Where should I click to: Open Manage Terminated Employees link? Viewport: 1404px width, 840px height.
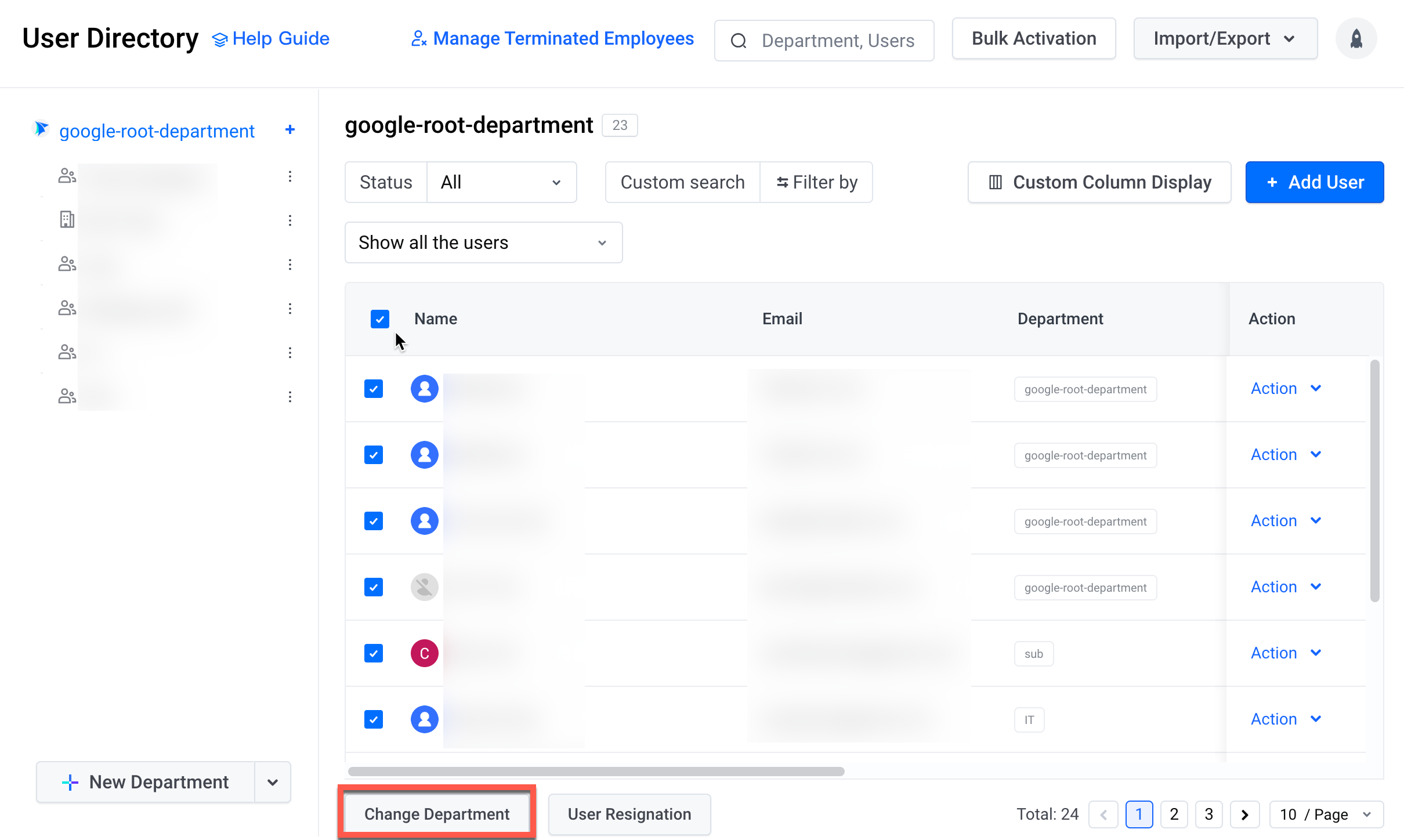point(553,39)
